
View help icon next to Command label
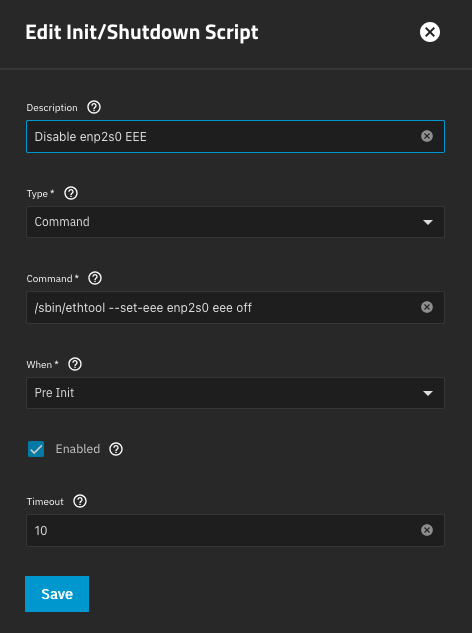(x=95, y=278)
